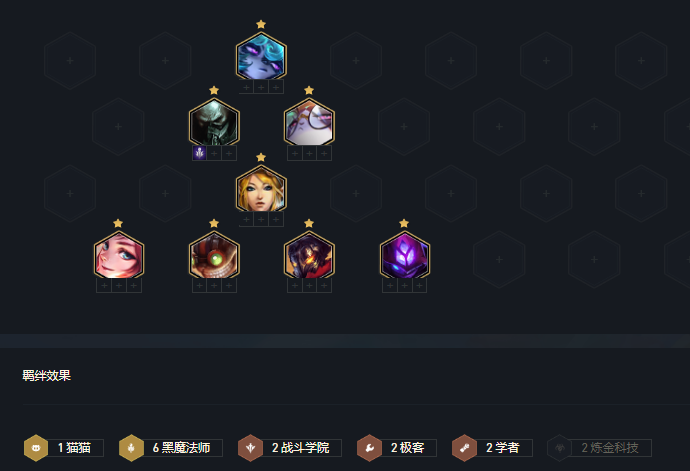Click the Ziggs goggles champion portrait

pyautogui.click(x=214, y=256)
